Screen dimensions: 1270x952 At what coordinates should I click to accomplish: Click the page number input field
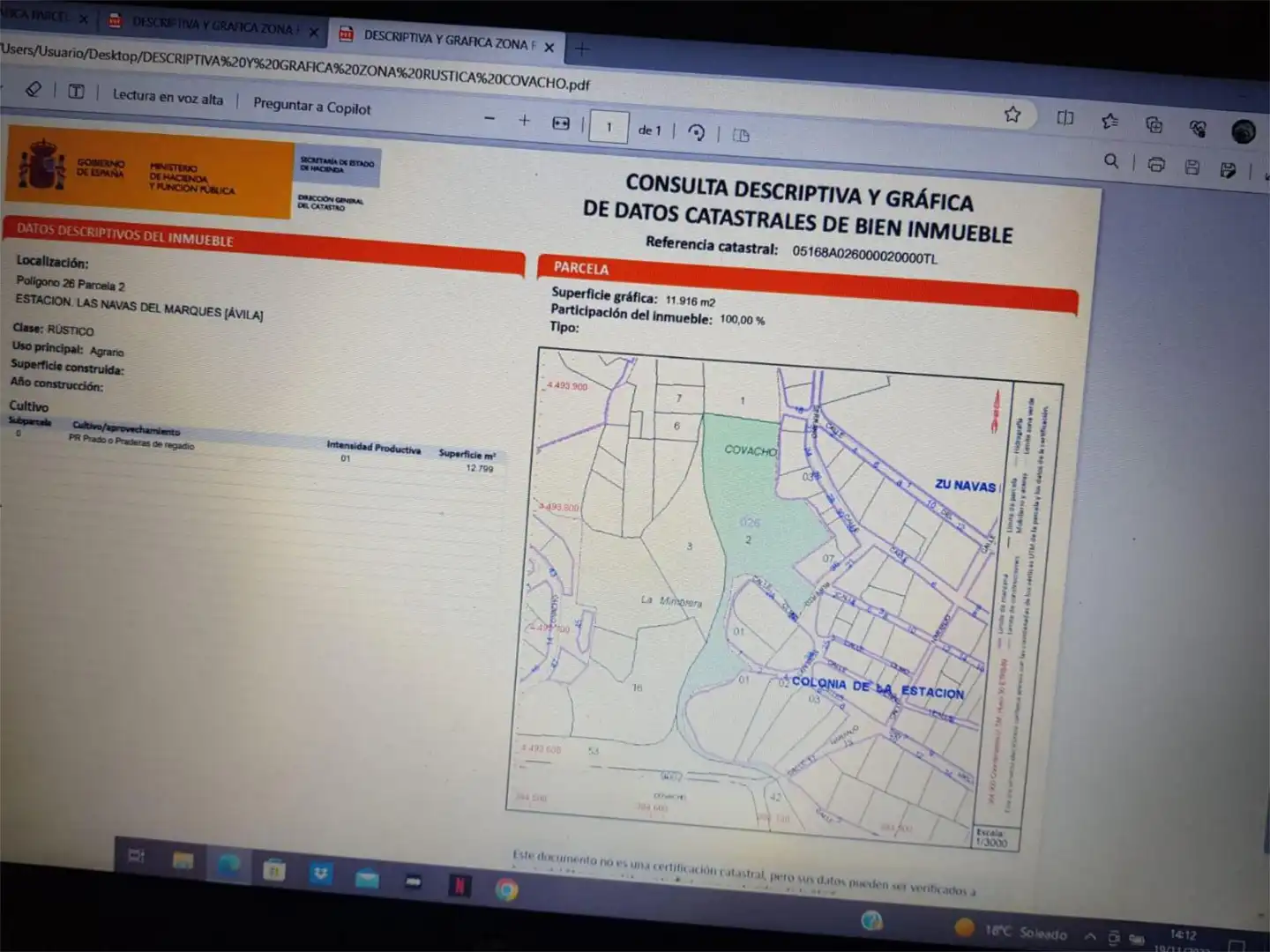609,126
